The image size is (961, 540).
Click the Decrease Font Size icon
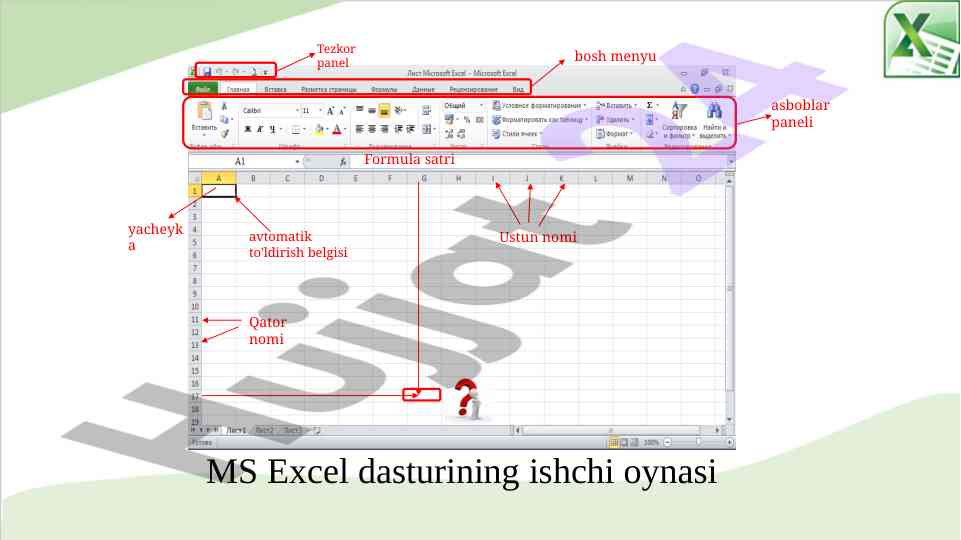coord(342,111)
